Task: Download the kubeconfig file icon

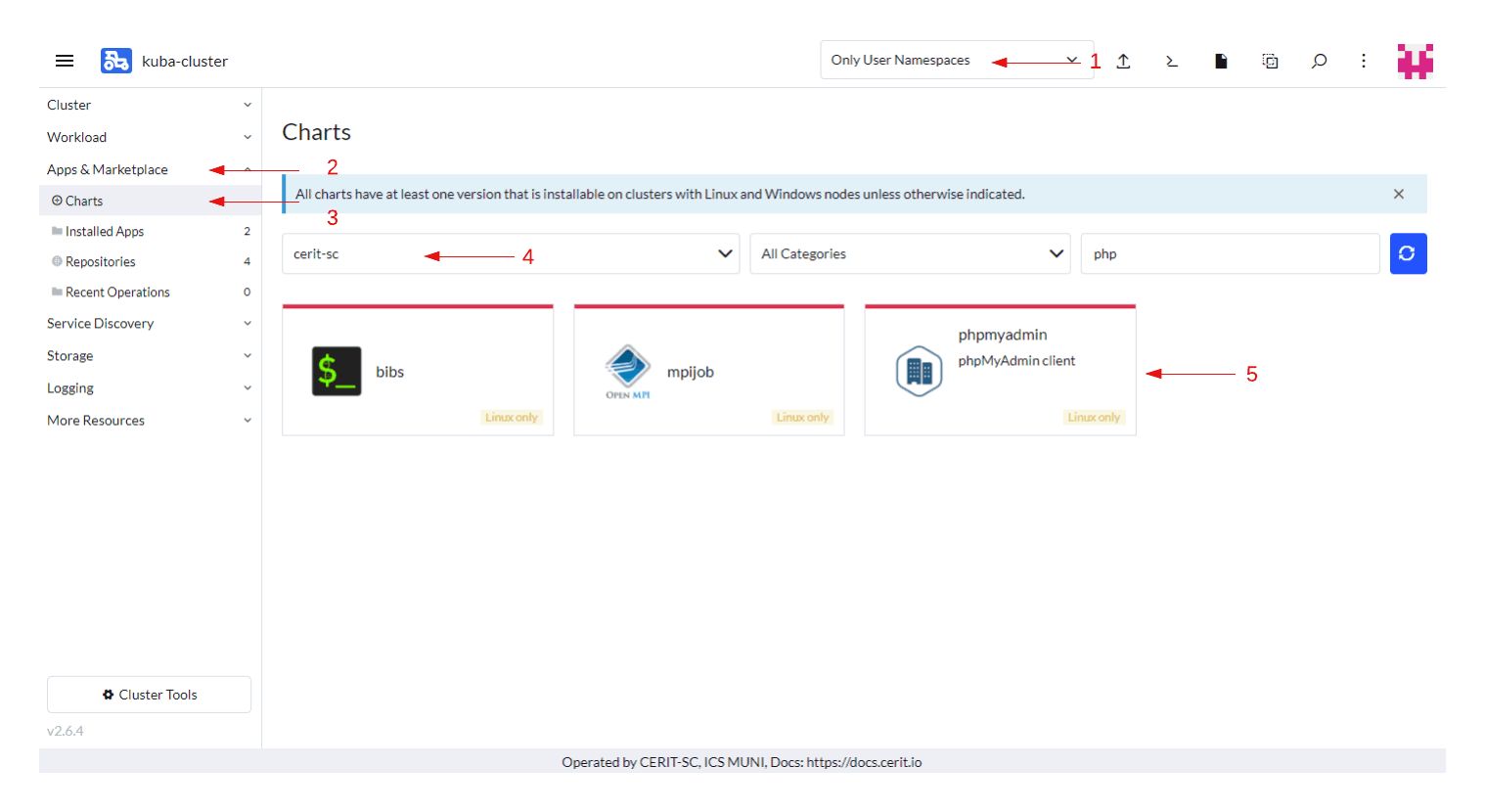Action: 1221,61
